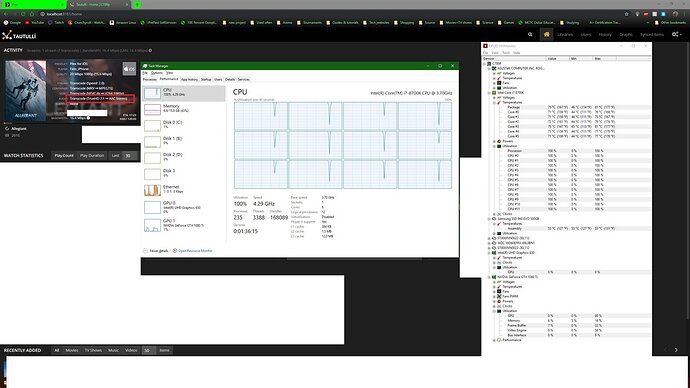Open HWMonitor Tools menu
690x388 pixels.
coord(506,53)
